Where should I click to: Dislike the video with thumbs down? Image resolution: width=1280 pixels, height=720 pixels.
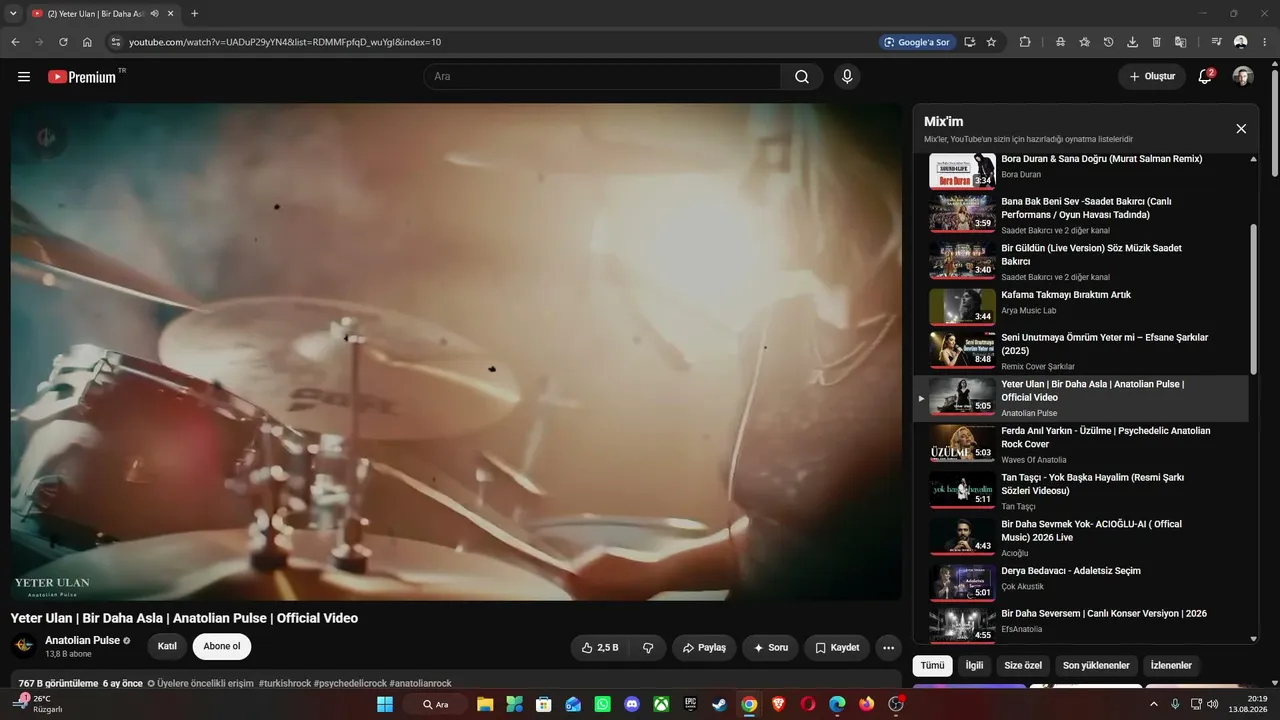(x=648, y=647)
